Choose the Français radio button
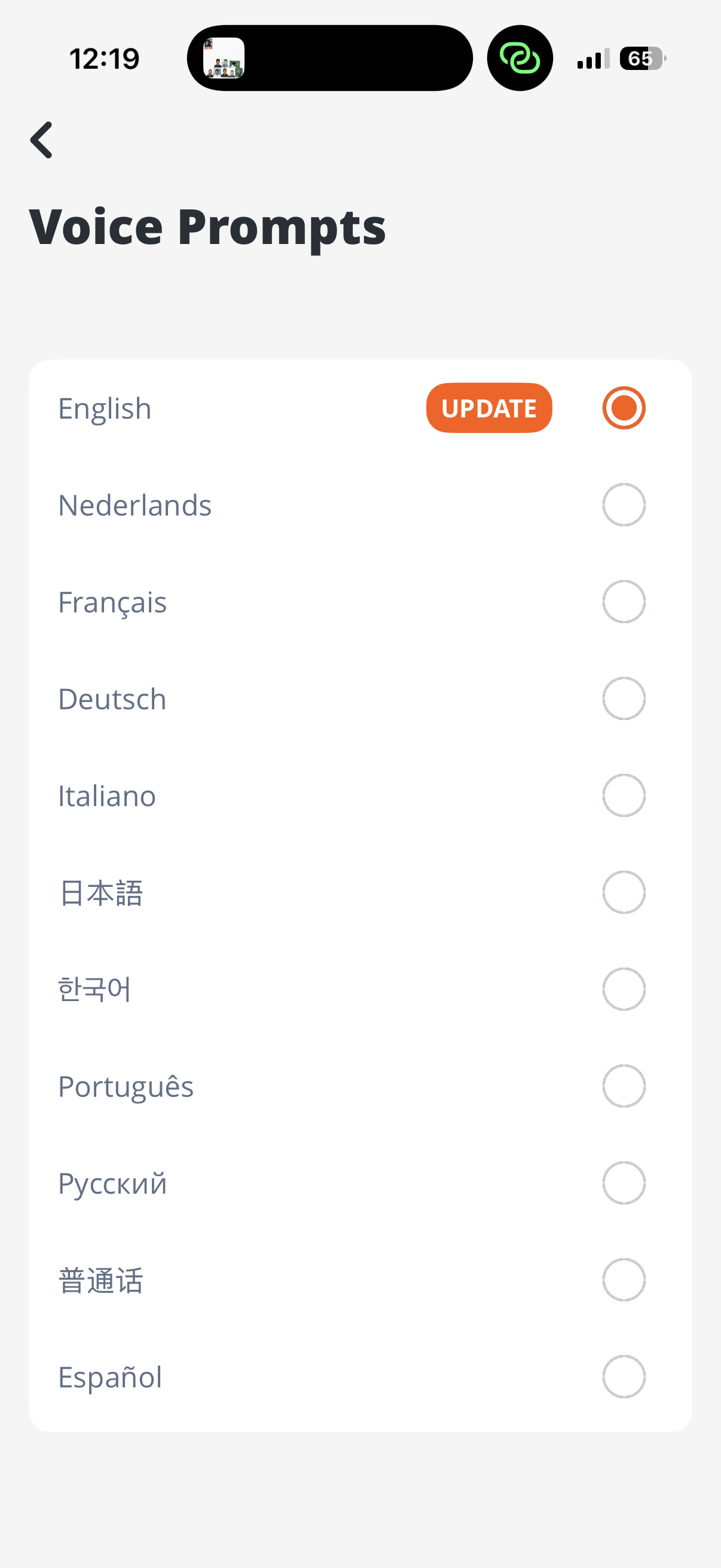The height and width of the screenshot is (1568, 721). coord(624,602)
